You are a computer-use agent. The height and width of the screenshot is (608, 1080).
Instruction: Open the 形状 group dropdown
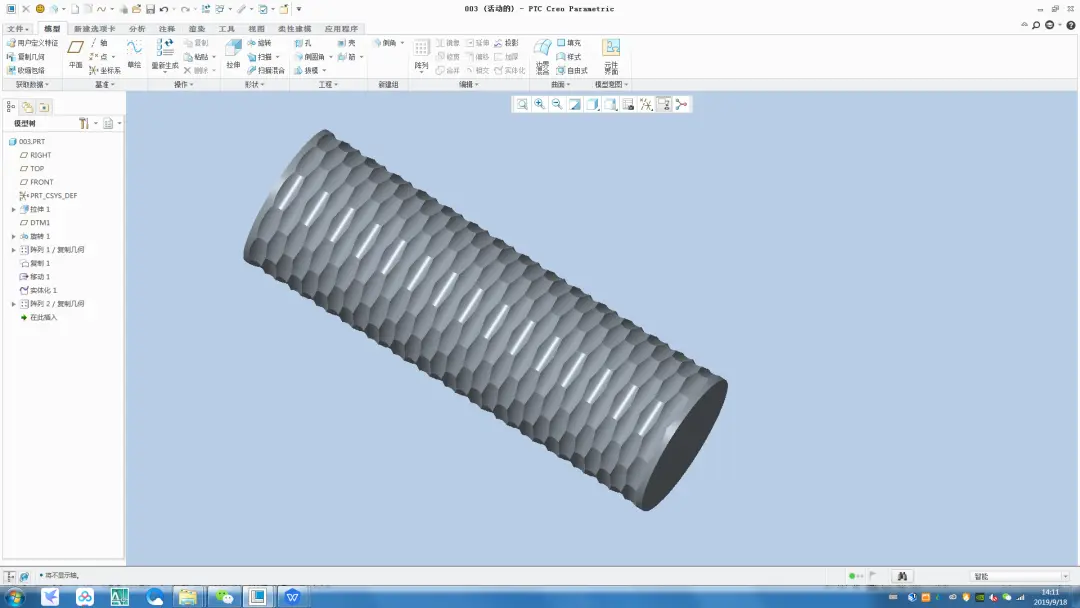point(254,85)
